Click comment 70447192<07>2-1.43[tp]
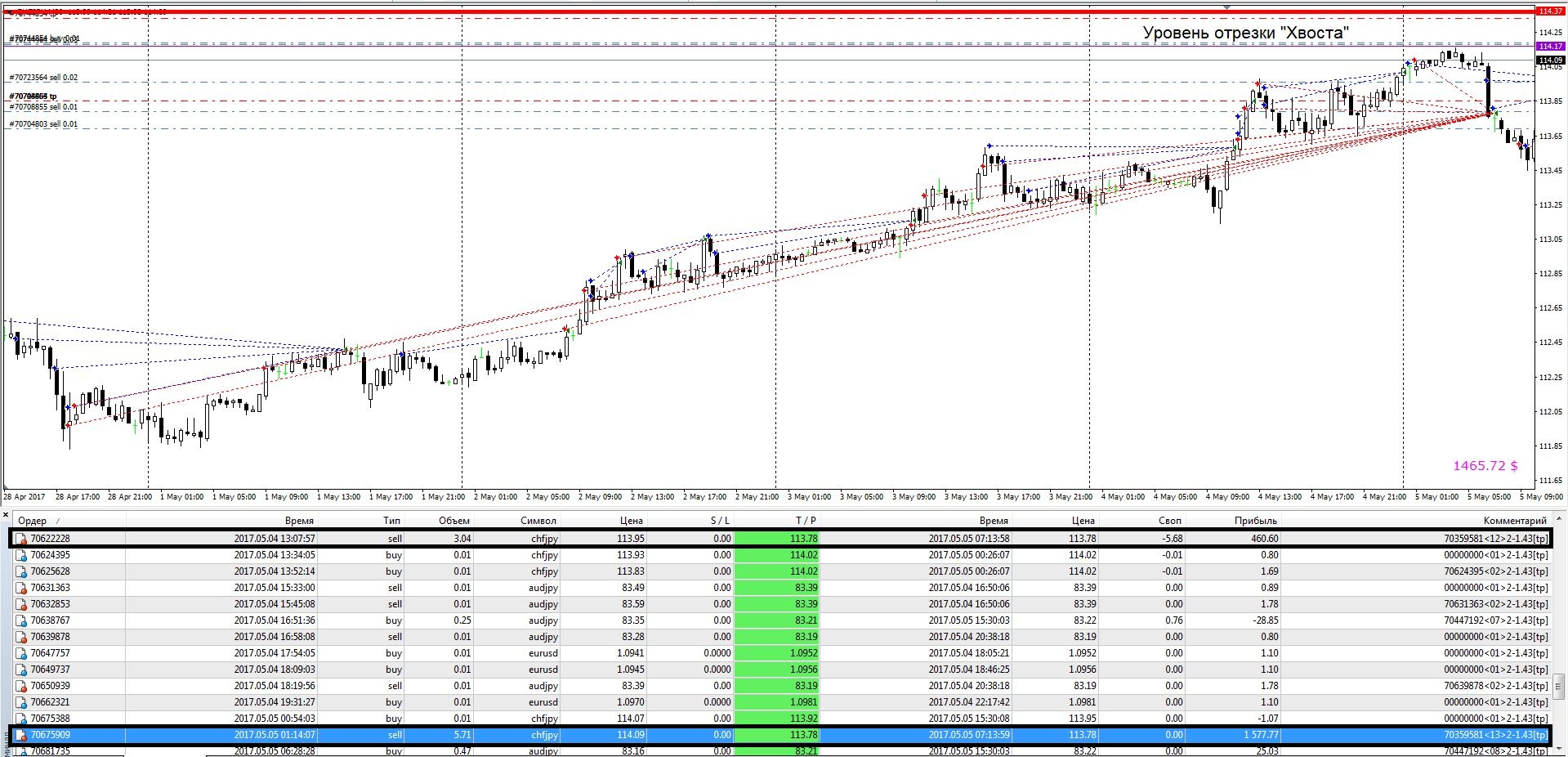 pyautogui.click(x=1495, y=620)
